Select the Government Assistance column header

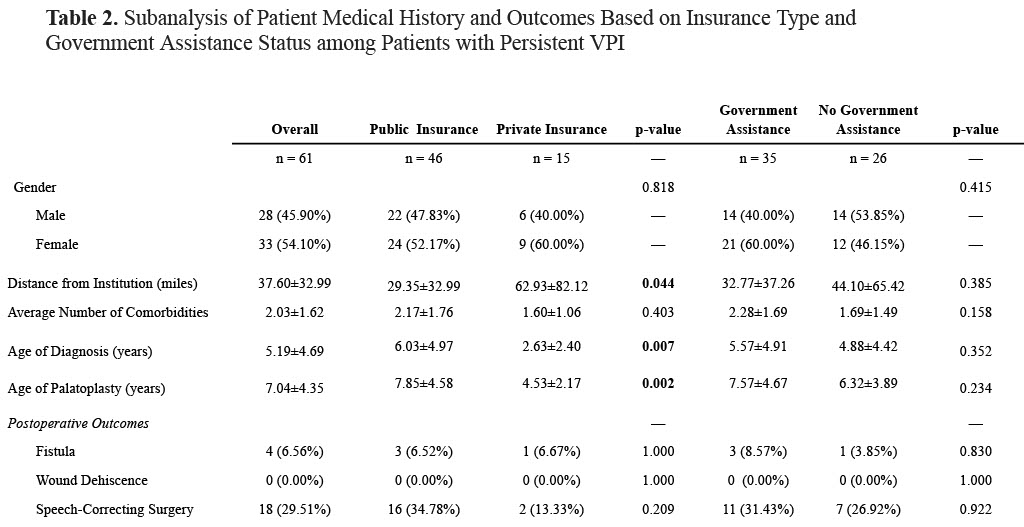point(758,120)
